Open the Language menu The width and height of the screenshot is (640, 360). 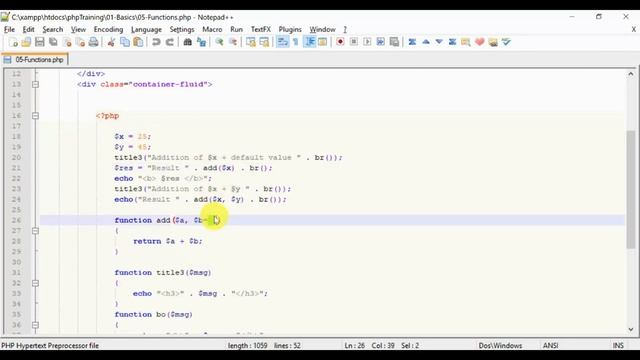[146, 29]
